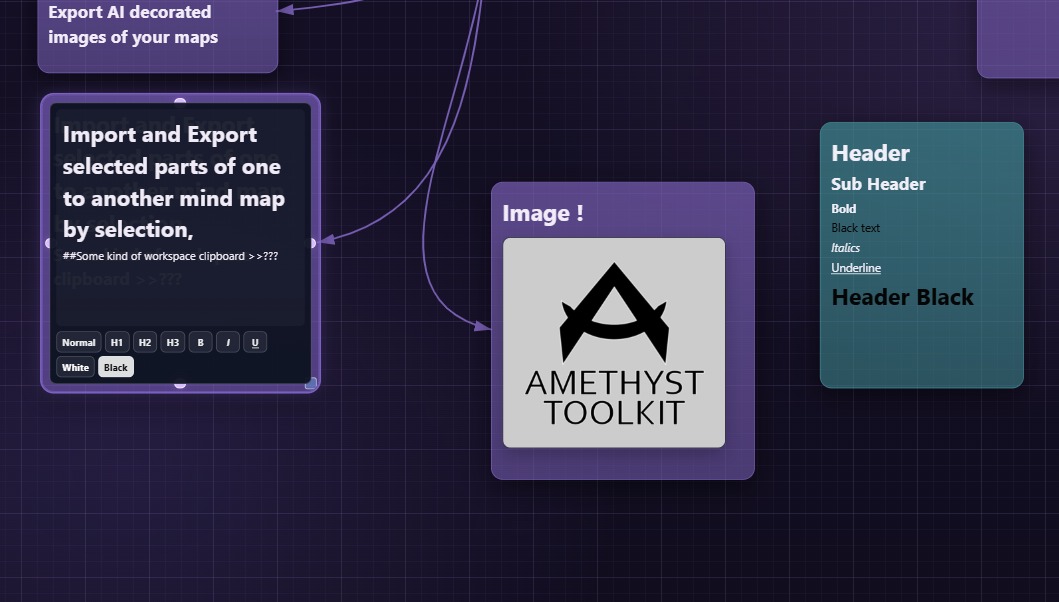Click the left connection handle of the editing node

point(48,243)
